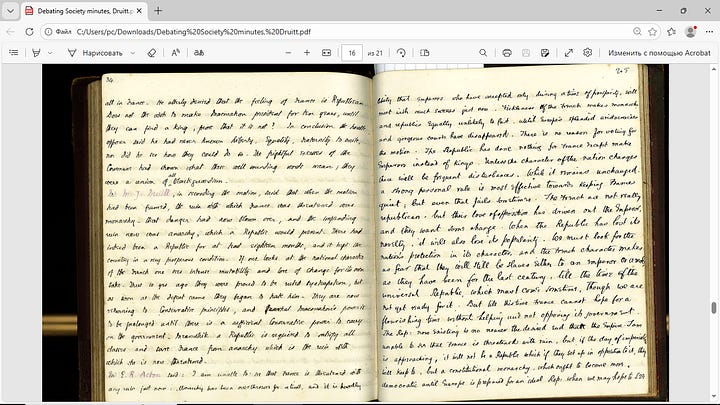Click the vertical scrollbar thumb
Screen dimensions: 720x405
pyautogui.click(x=714, y=308)
